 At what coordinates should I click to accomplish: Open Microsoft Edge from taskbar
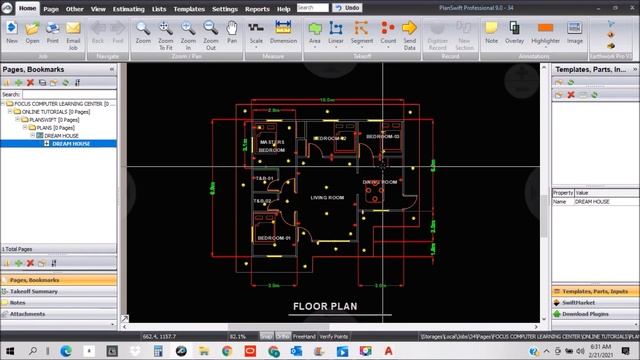pyautogui.click(x=66, y=351)
